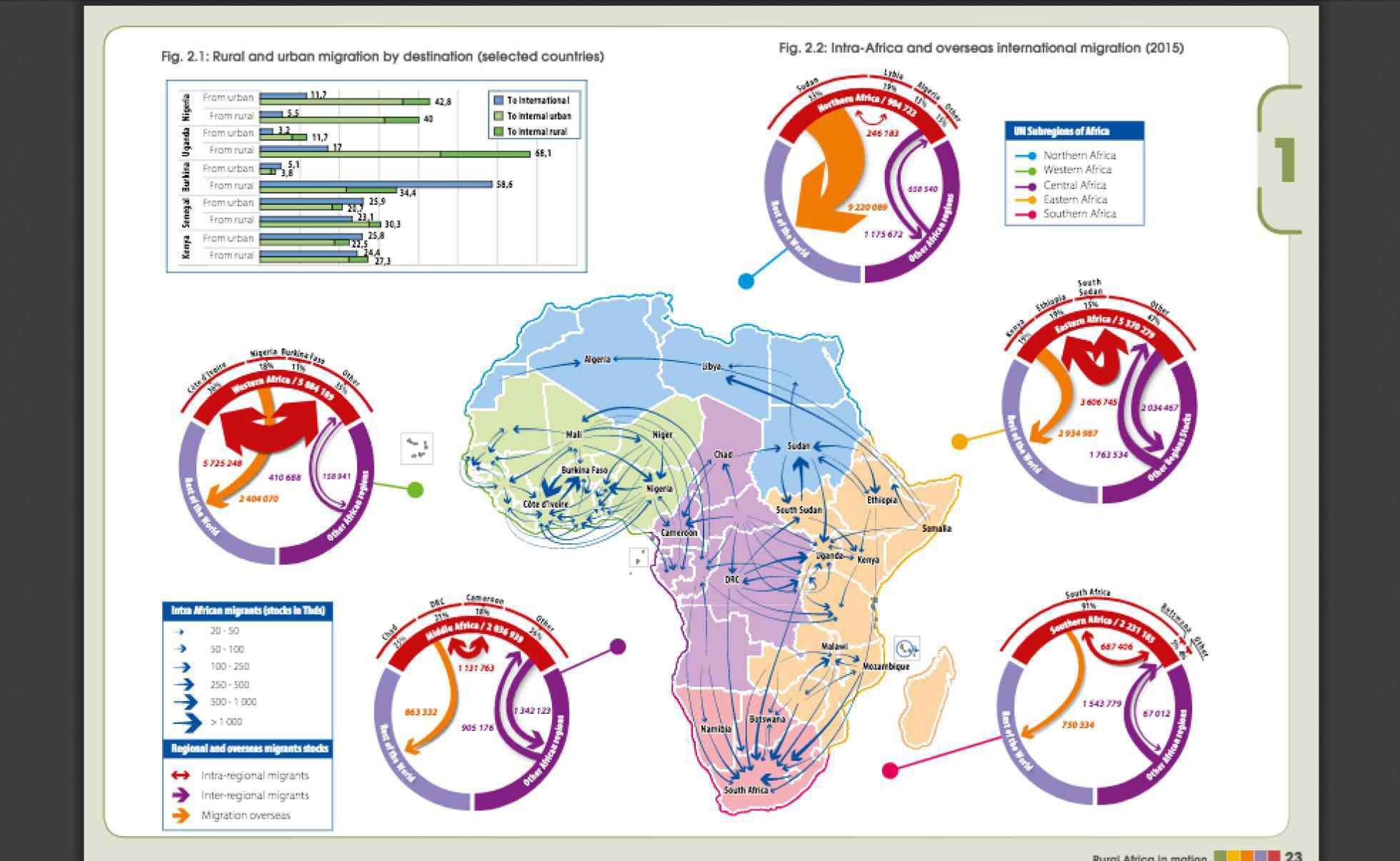Click the red figure '5 725 248'
Viewport: 1400px width, 861px height.
click(x=222, y=463)
